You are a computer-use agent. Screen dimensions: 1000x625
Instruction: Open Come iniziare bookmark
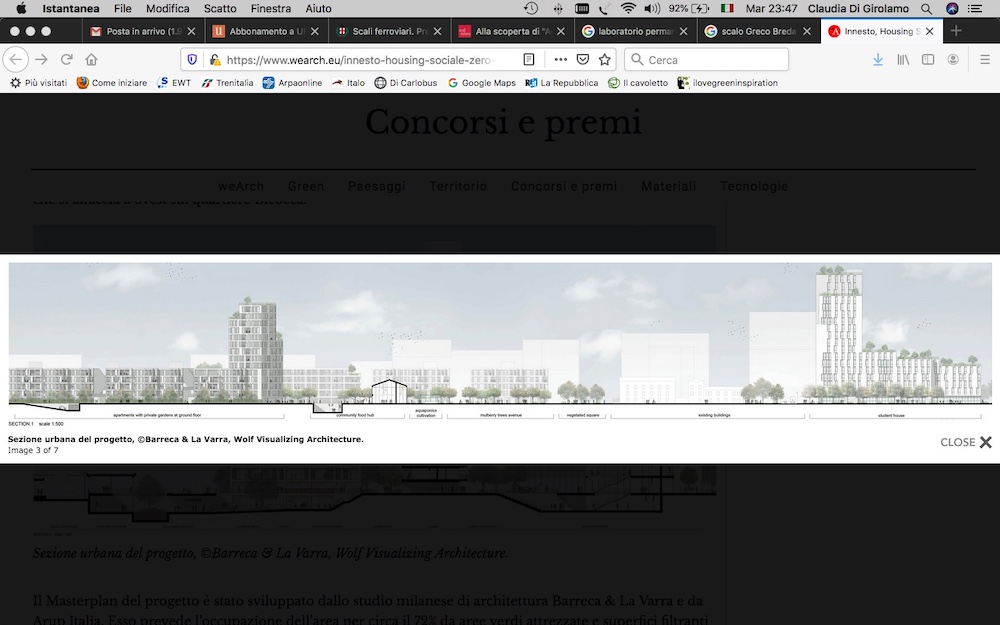tap(112, 83)
